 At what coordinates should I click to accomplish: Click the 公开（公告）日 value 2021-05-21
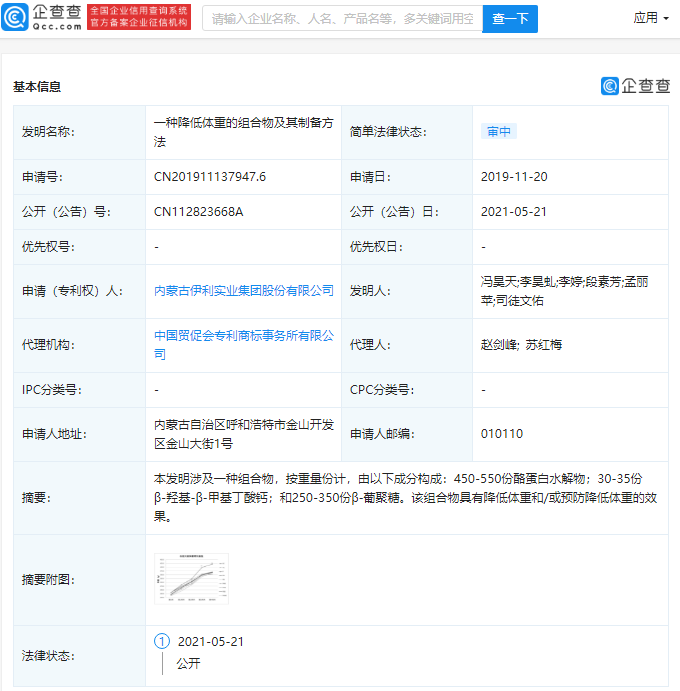[x=513, y=212]
